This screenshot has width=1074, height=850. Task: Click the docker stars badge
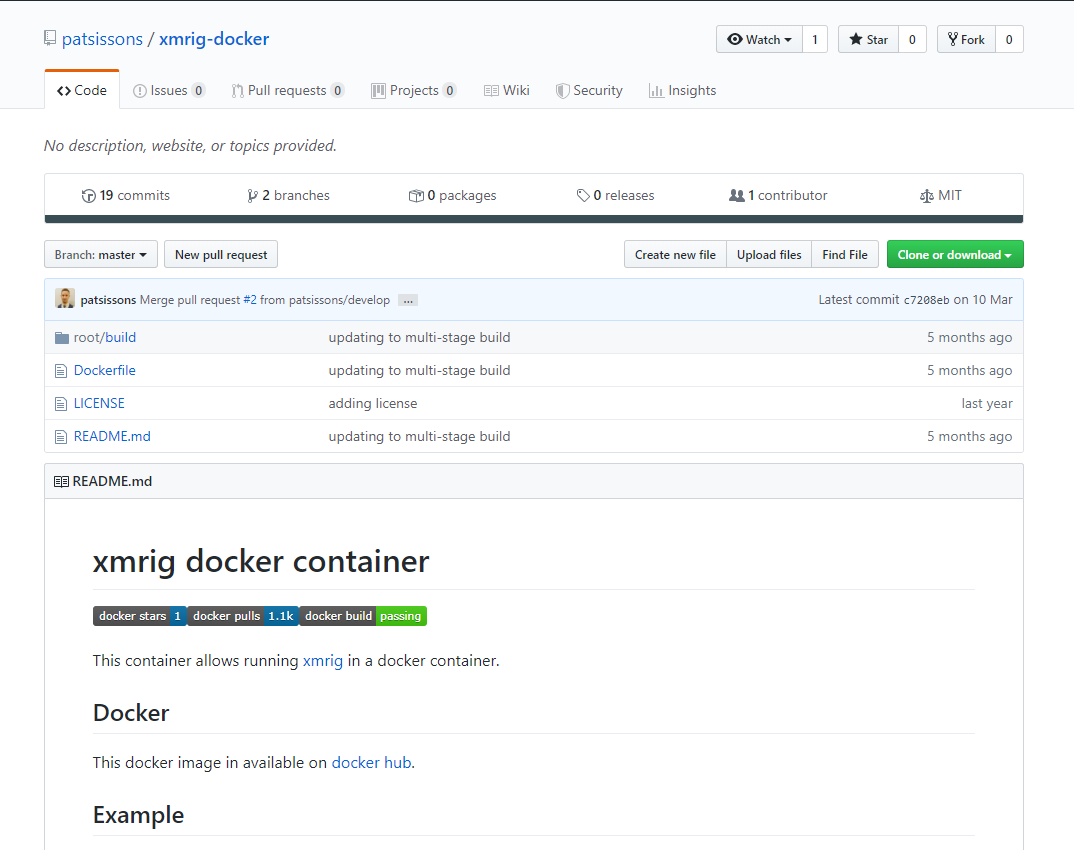(140, 616)
